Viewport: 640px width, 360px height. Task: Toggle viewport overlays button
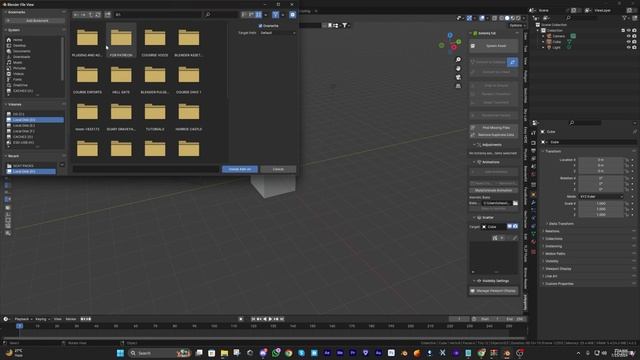[482, 18]
